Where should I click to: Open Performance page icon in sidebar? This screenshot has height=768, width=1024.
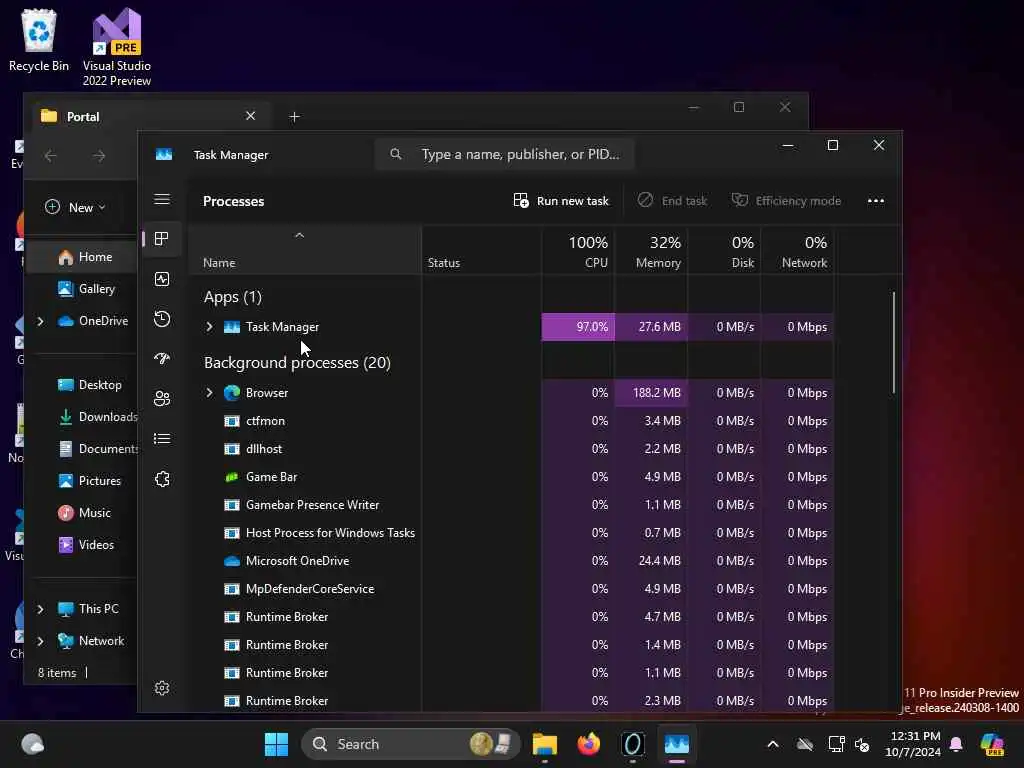[x=162, y=279]
